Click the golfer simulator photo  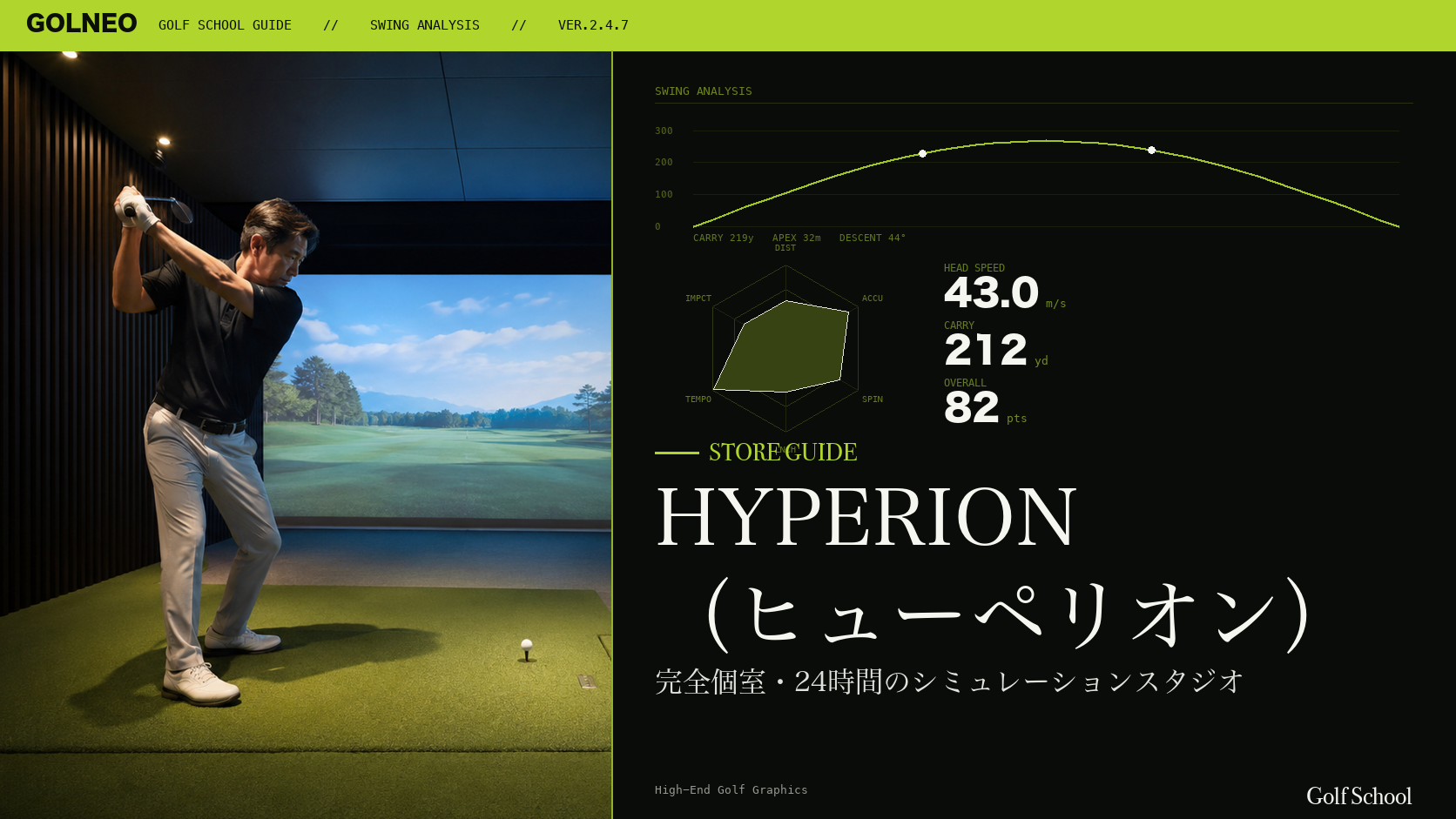coord(306,435)
